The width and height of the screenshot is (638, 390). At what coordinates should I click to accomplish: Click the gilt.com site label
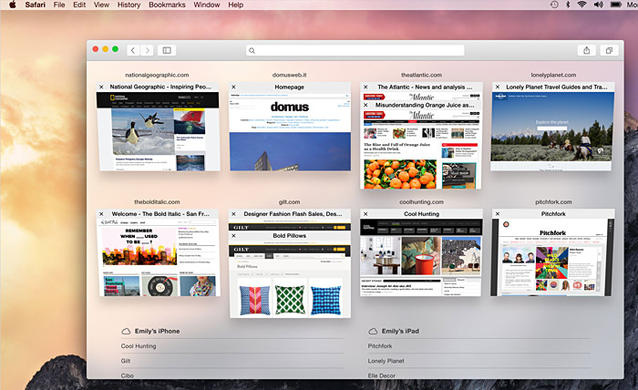point(289,202)
